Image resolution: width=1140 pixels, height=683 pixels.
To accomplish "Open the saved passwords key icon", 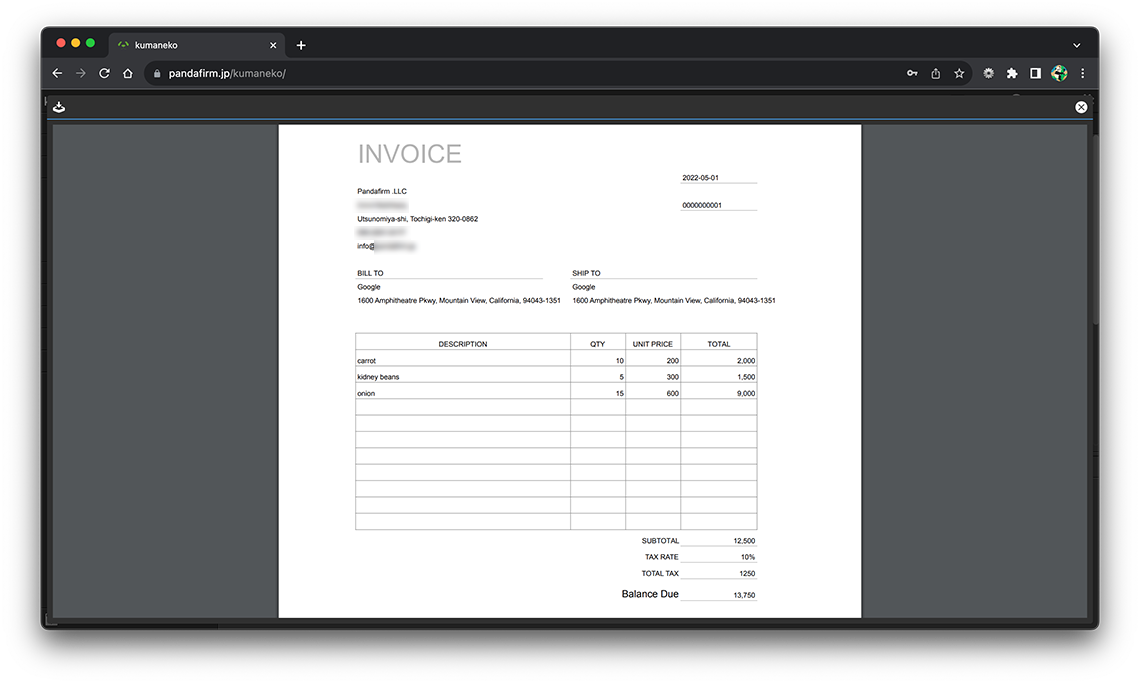I will 912,73.
